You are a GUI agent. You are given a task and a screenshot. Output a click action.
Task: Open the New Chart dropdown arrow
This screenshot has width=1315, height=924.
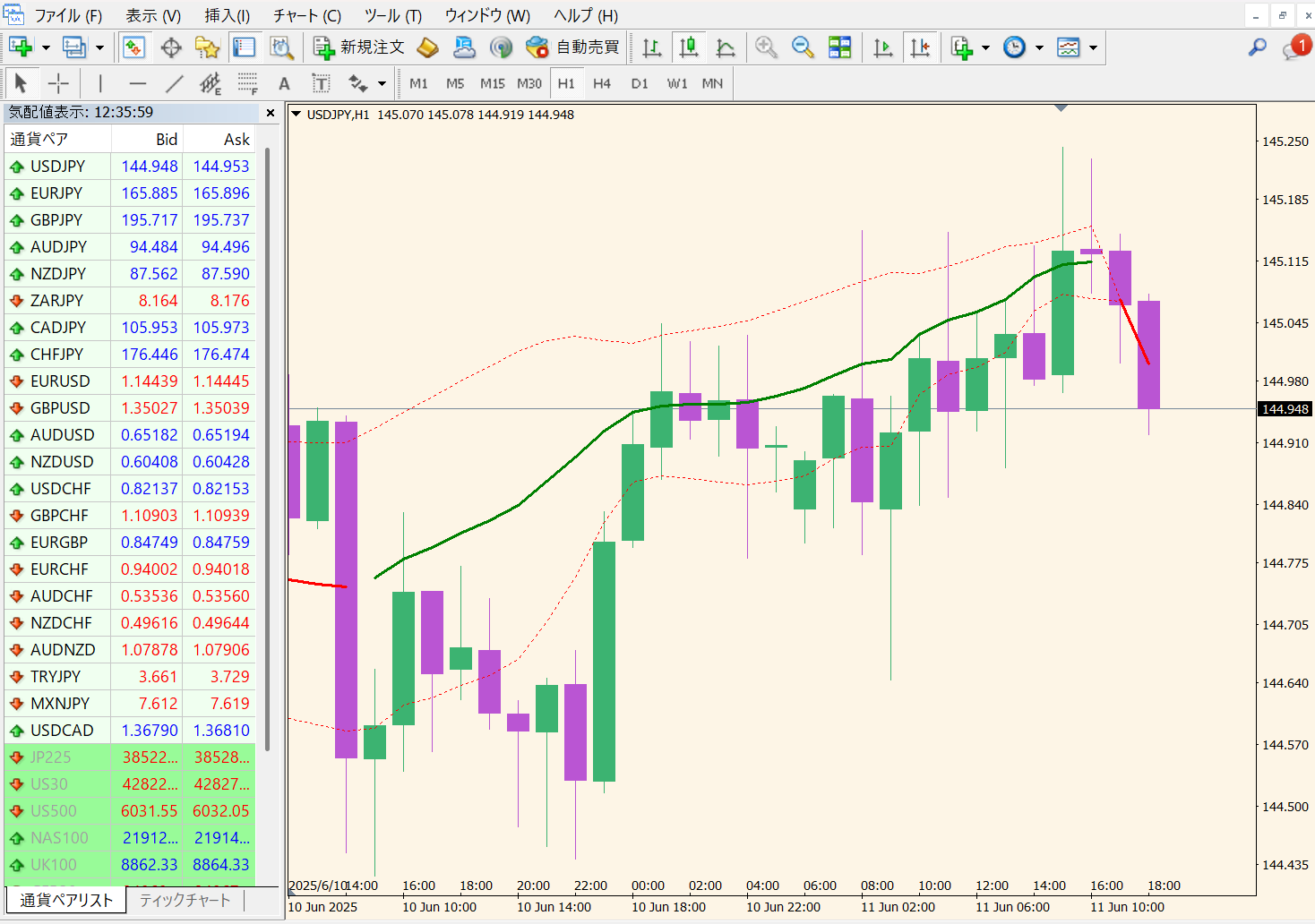[x=46, y=47]
